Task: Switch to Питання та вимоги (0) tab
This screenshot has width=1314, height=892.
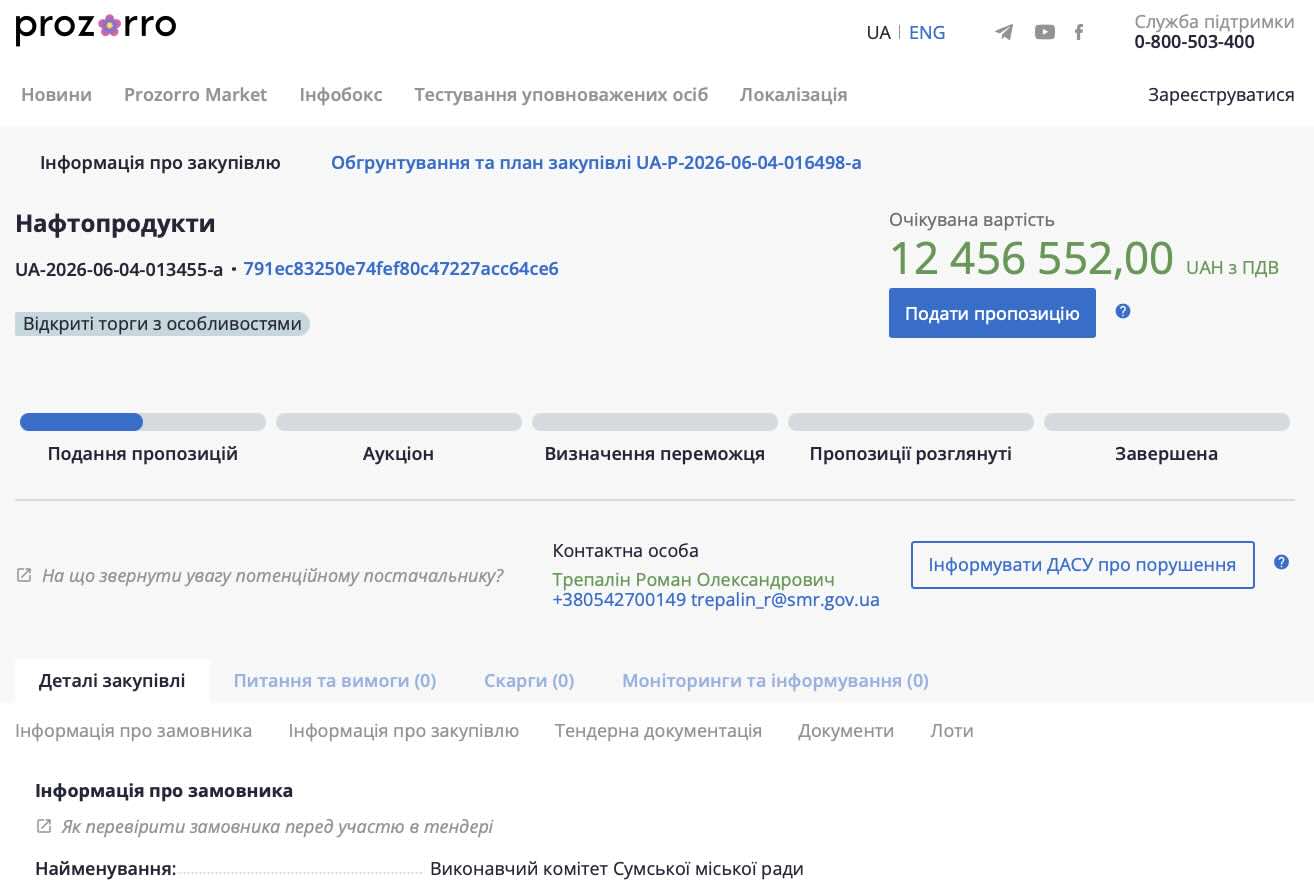Action: (335, 681)
